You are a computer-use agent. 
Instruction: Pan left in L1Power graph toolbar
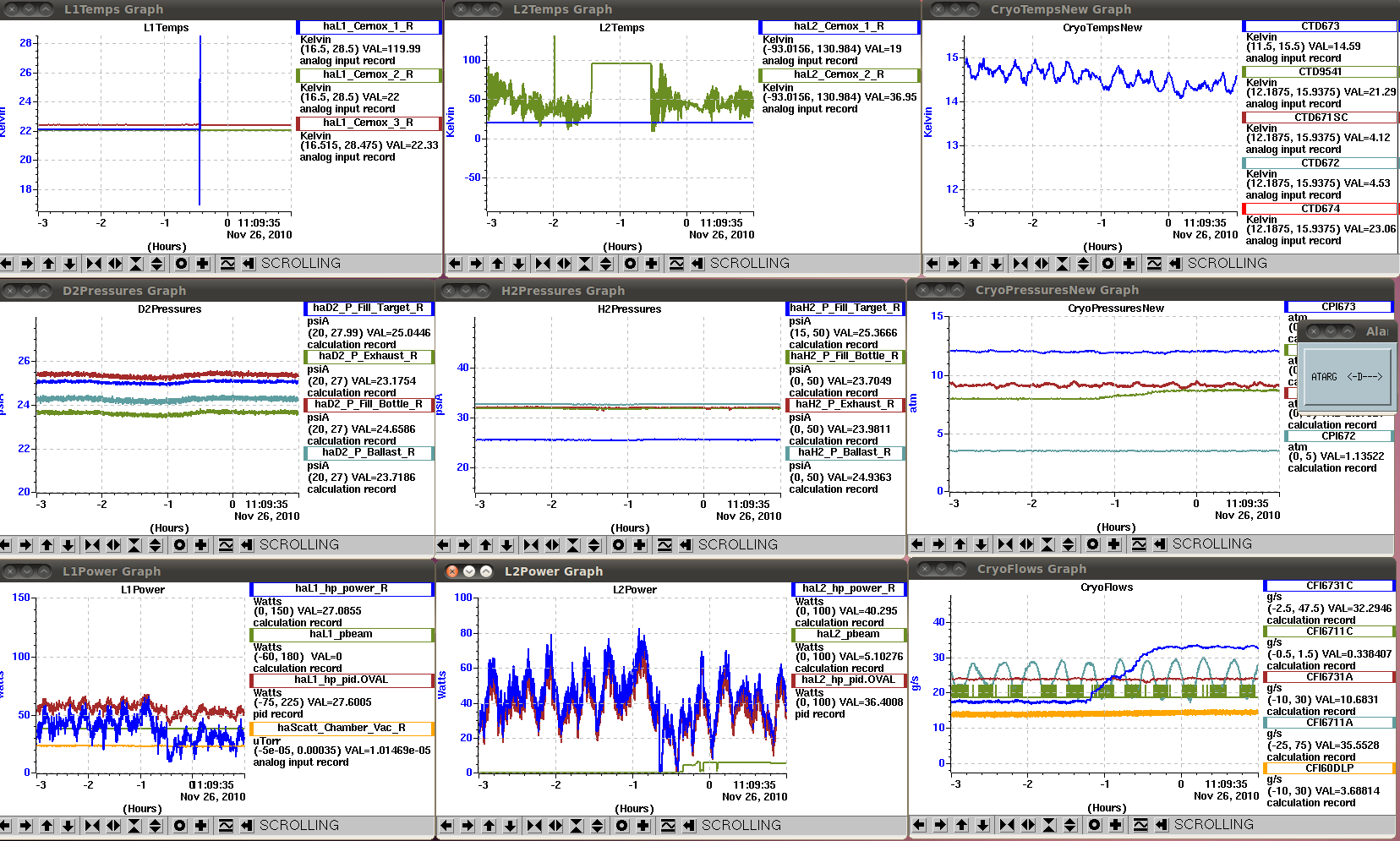[x=5, y=826]
